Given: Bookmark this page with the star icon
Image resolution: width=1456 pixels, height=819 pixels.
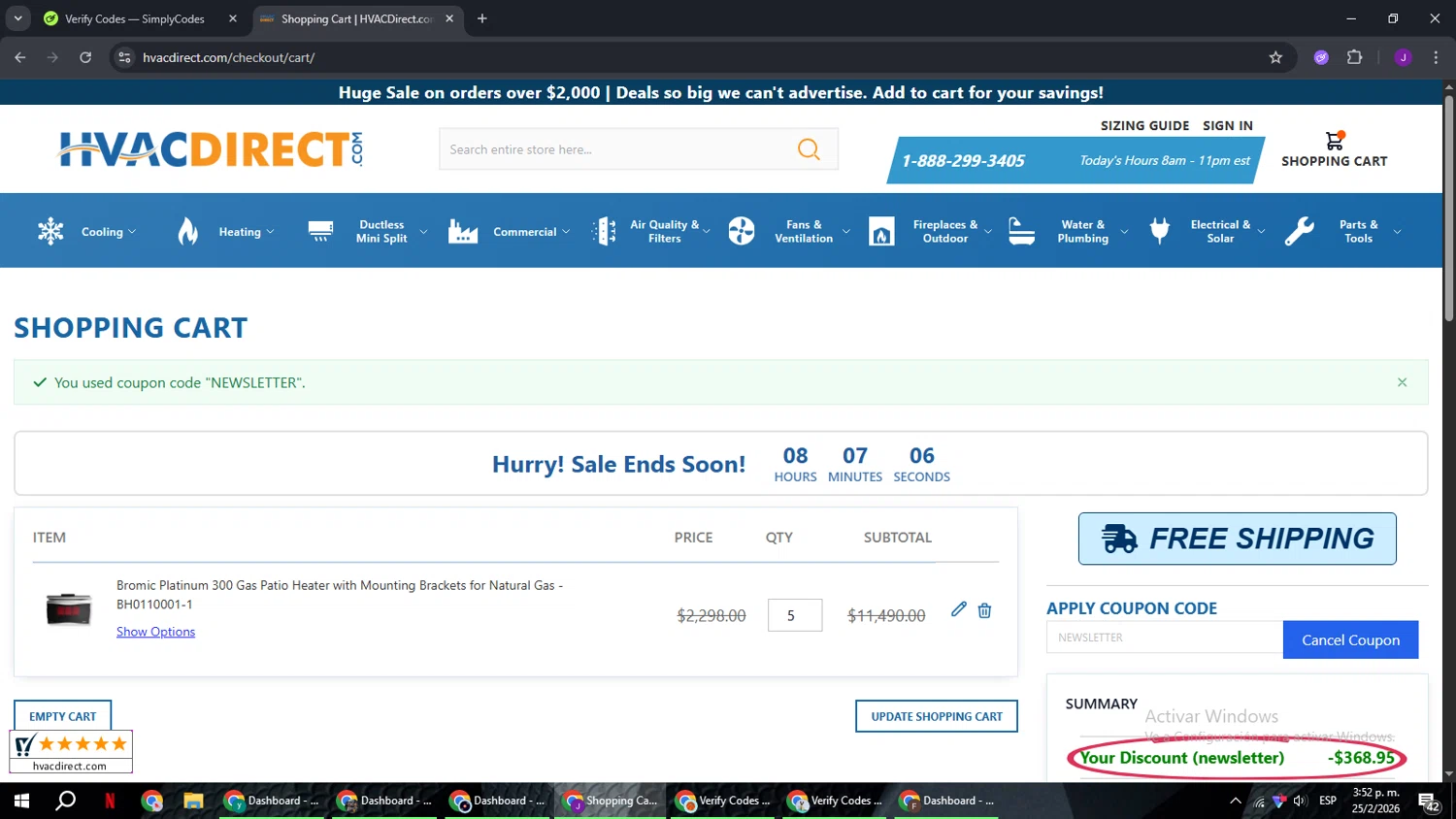Looking at the screenshot, I should [1275, 57].
